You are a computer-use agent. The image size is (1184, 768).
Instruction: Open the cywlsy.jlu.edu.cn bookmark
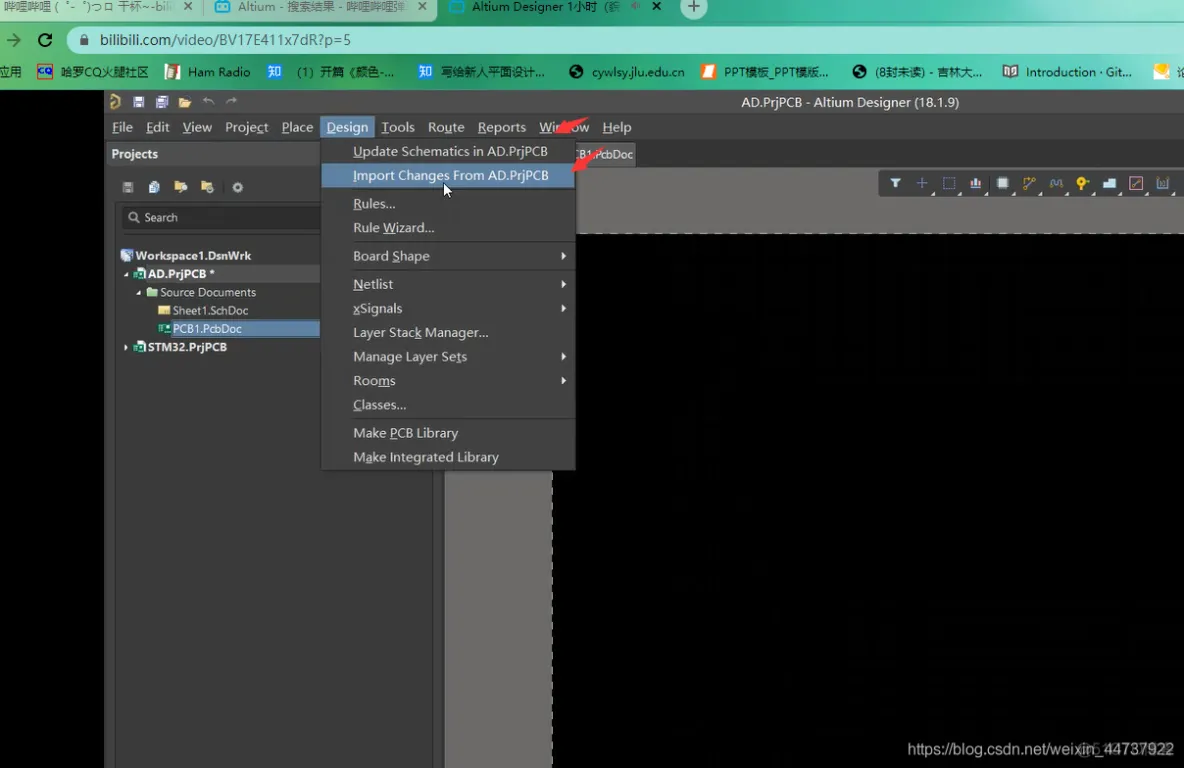pos(627,72)
